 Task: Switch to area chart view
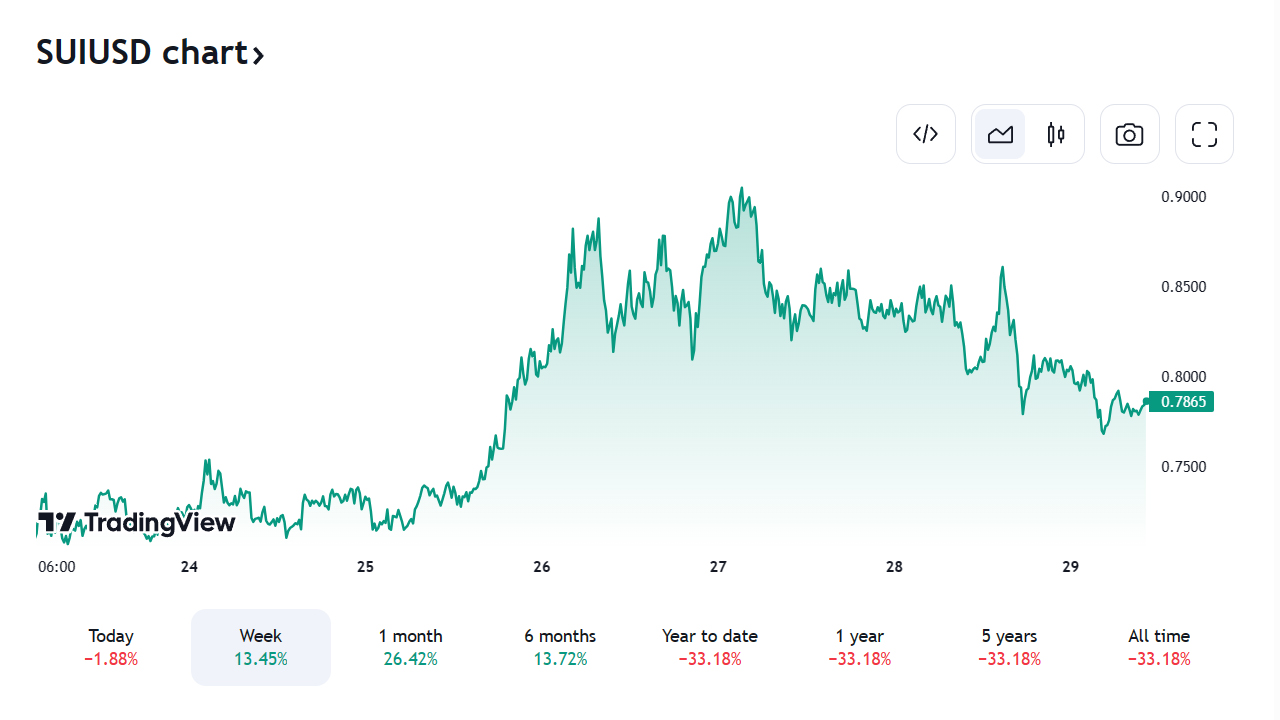coord(1000,134)
